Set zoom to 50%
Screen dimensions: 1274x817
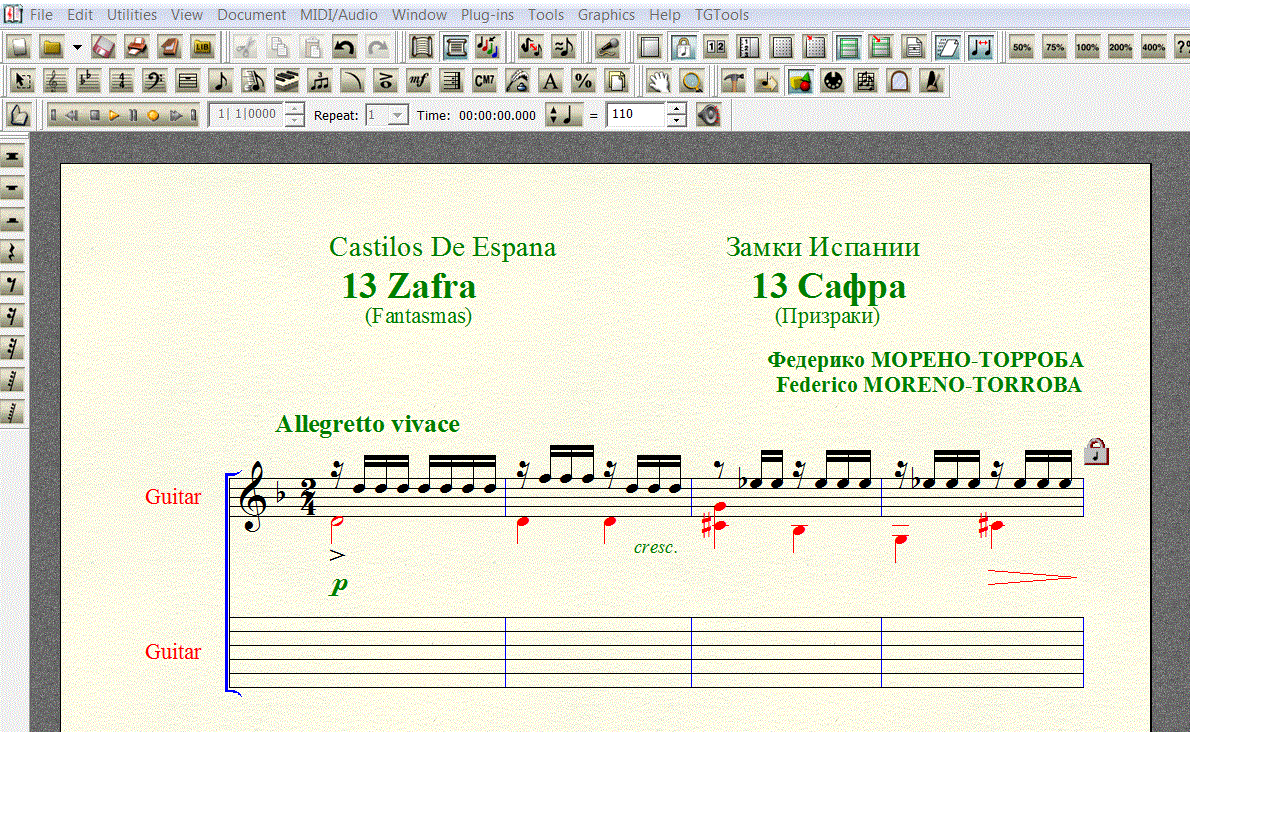[1022, 47]
